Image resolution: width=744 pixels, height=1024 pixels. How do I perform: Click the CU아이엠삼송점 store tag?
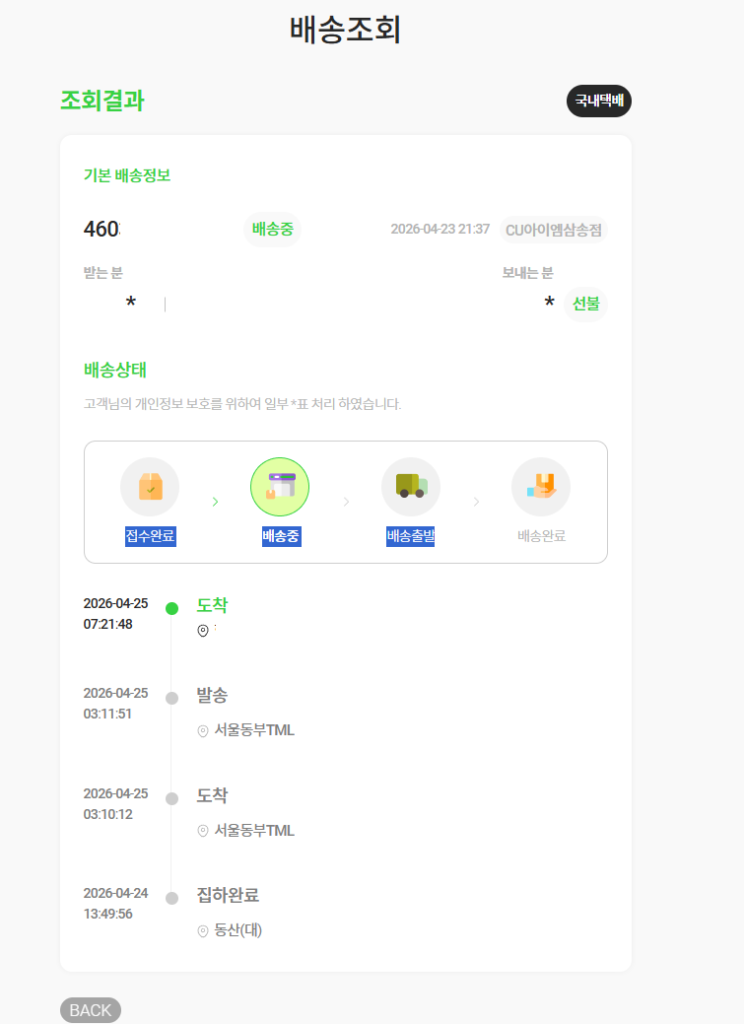[x=553, y=230]
